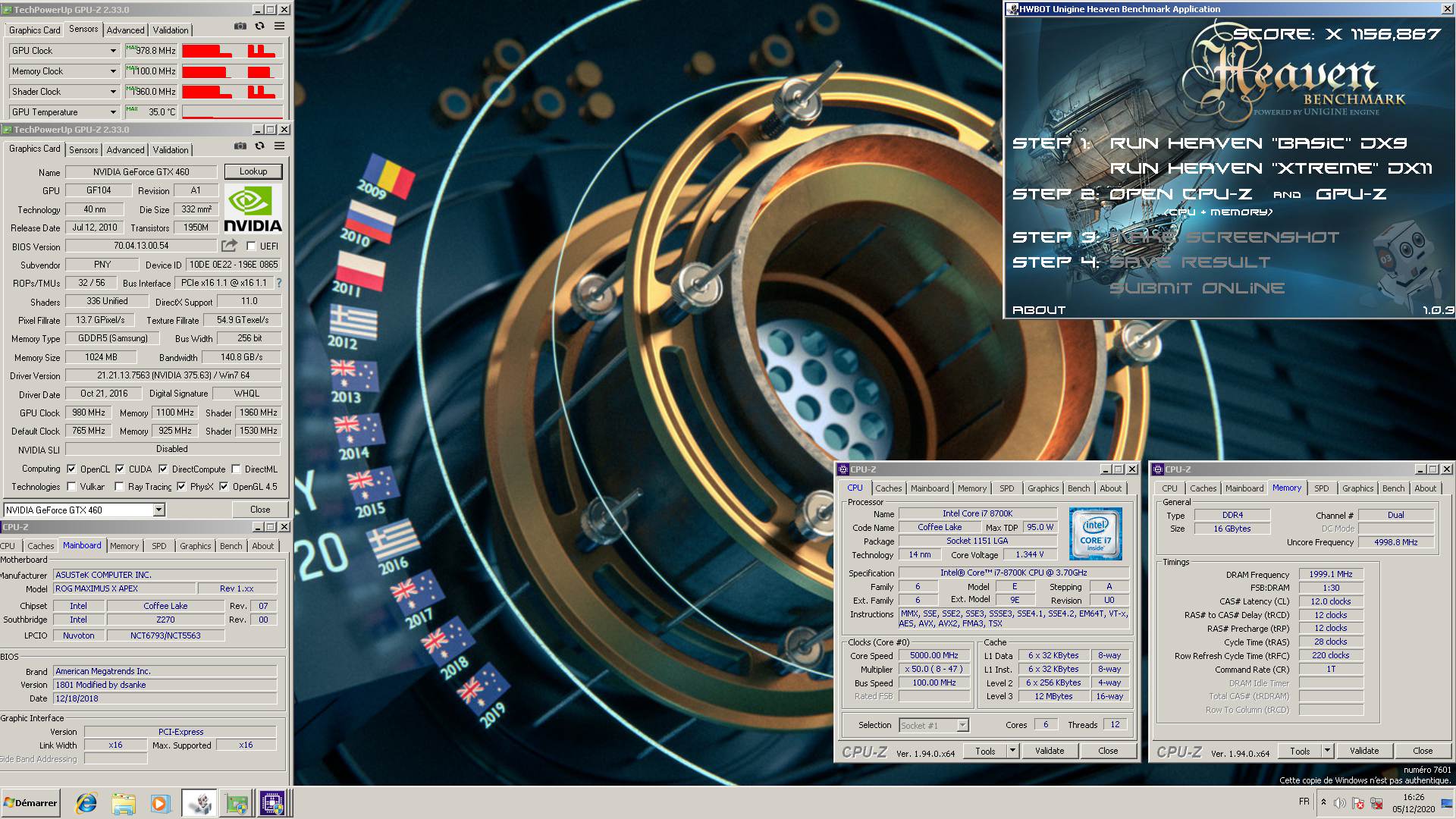Click the camera screenshot icon in GPU-Z Sensors window
Screen dimensions: 1456x819
240,26
